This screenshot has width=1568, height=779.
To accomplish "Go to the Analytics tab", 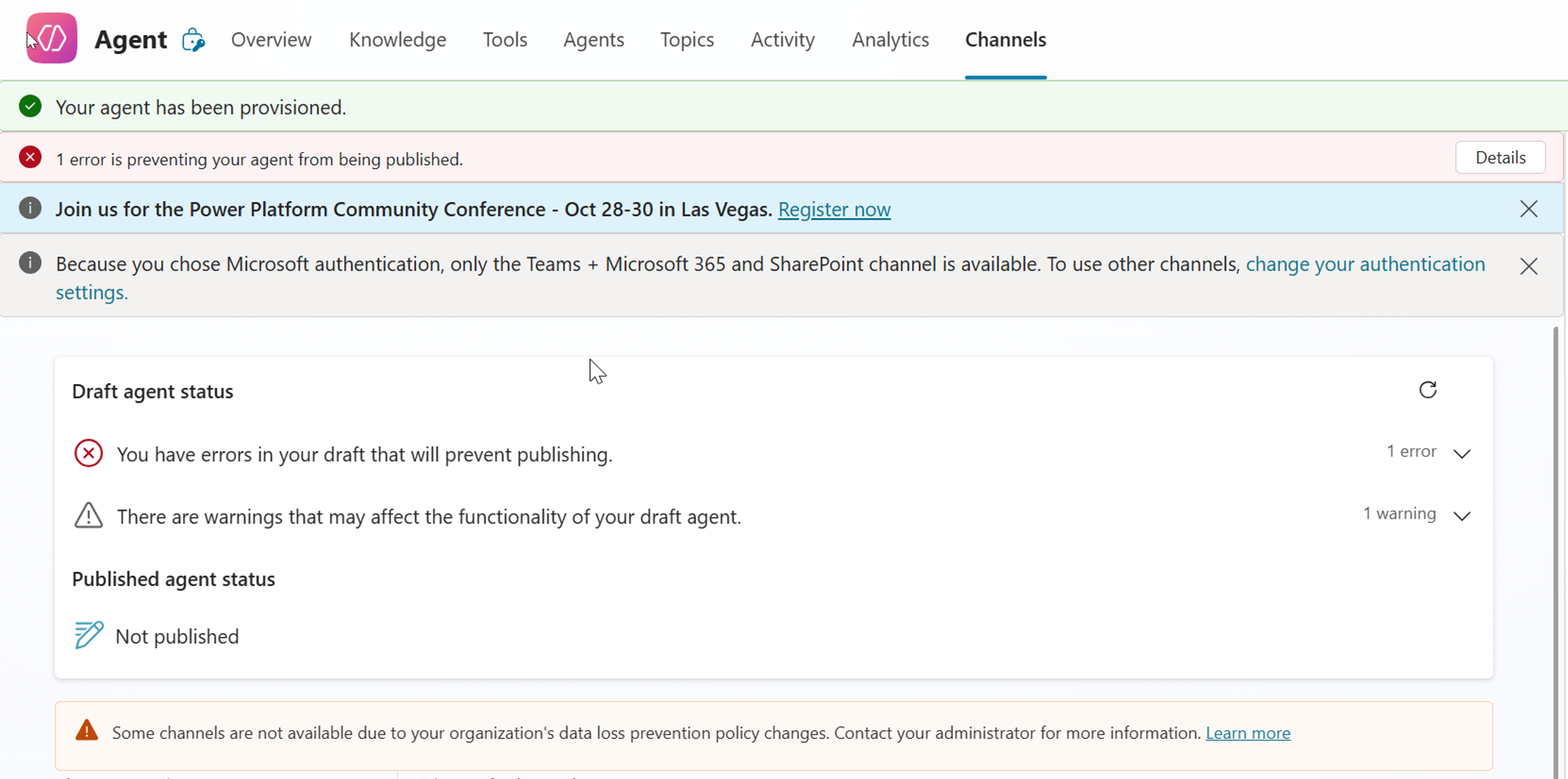I will (890, 40).
